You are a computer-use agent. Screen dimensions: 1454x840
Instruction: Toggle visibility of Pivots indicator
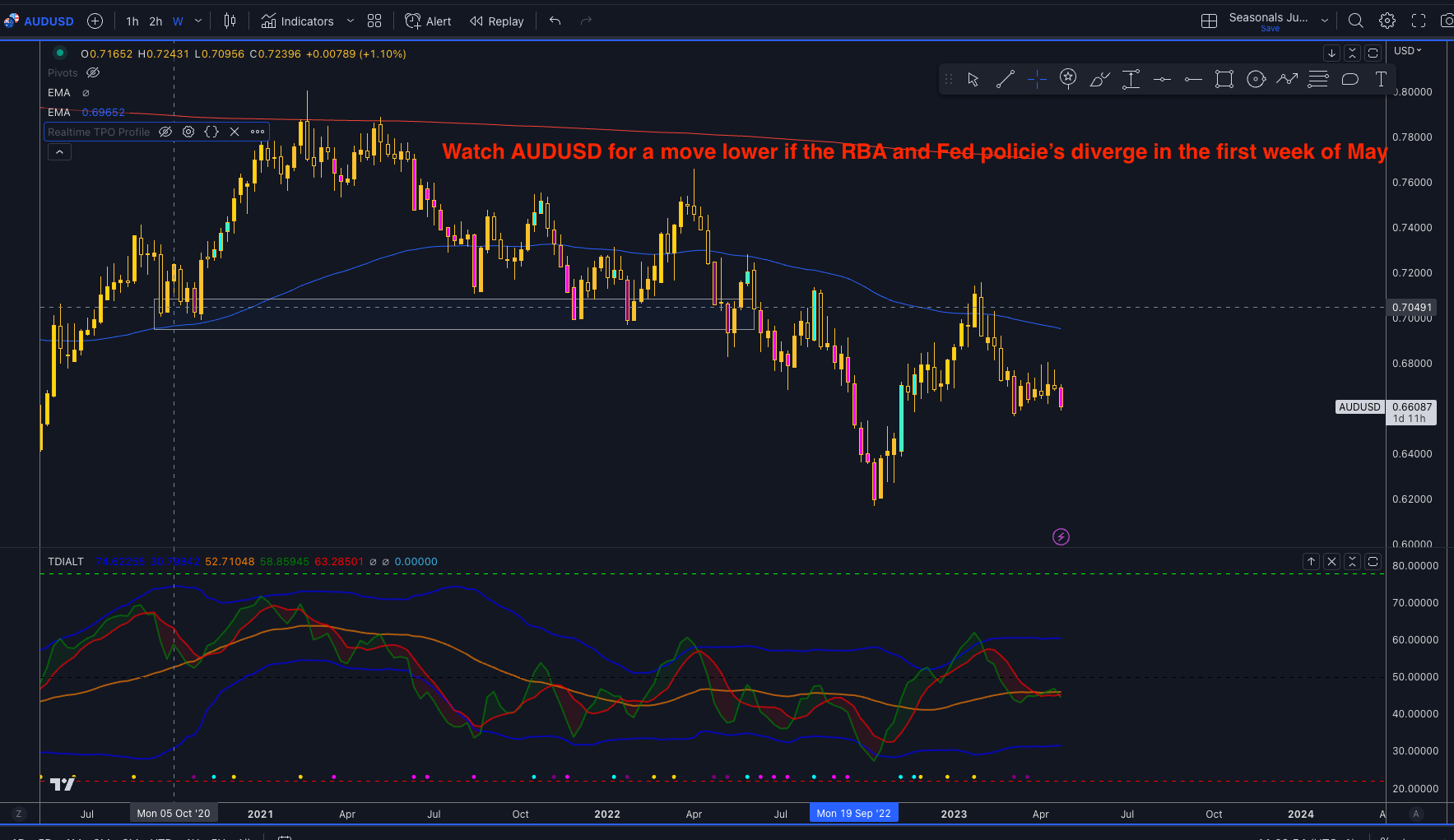93,72
